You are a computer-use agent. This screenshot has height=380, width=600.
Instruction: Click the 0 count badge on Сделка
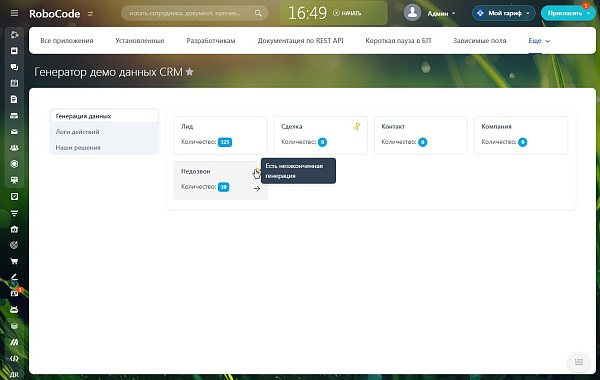coord(322,142)
